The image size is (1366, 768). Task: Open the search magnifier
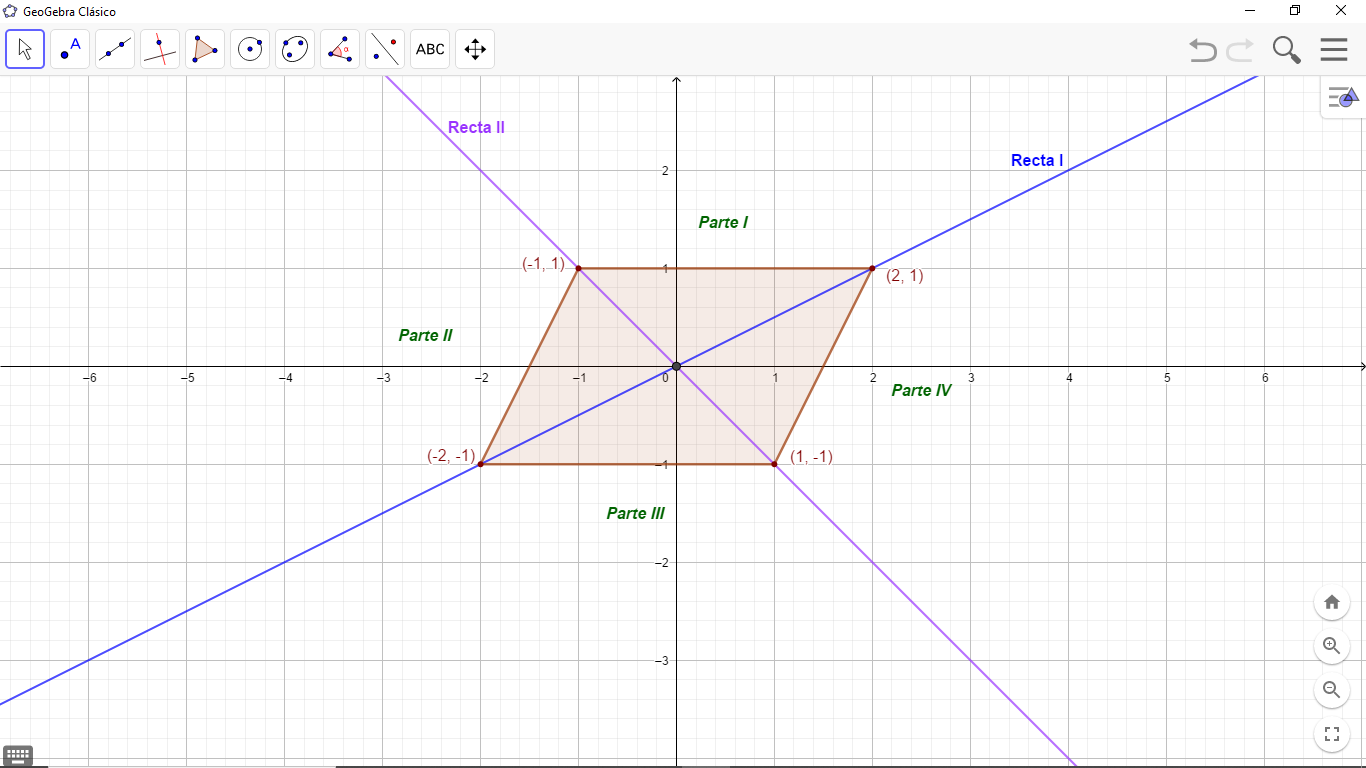[x=1286, y=50]
